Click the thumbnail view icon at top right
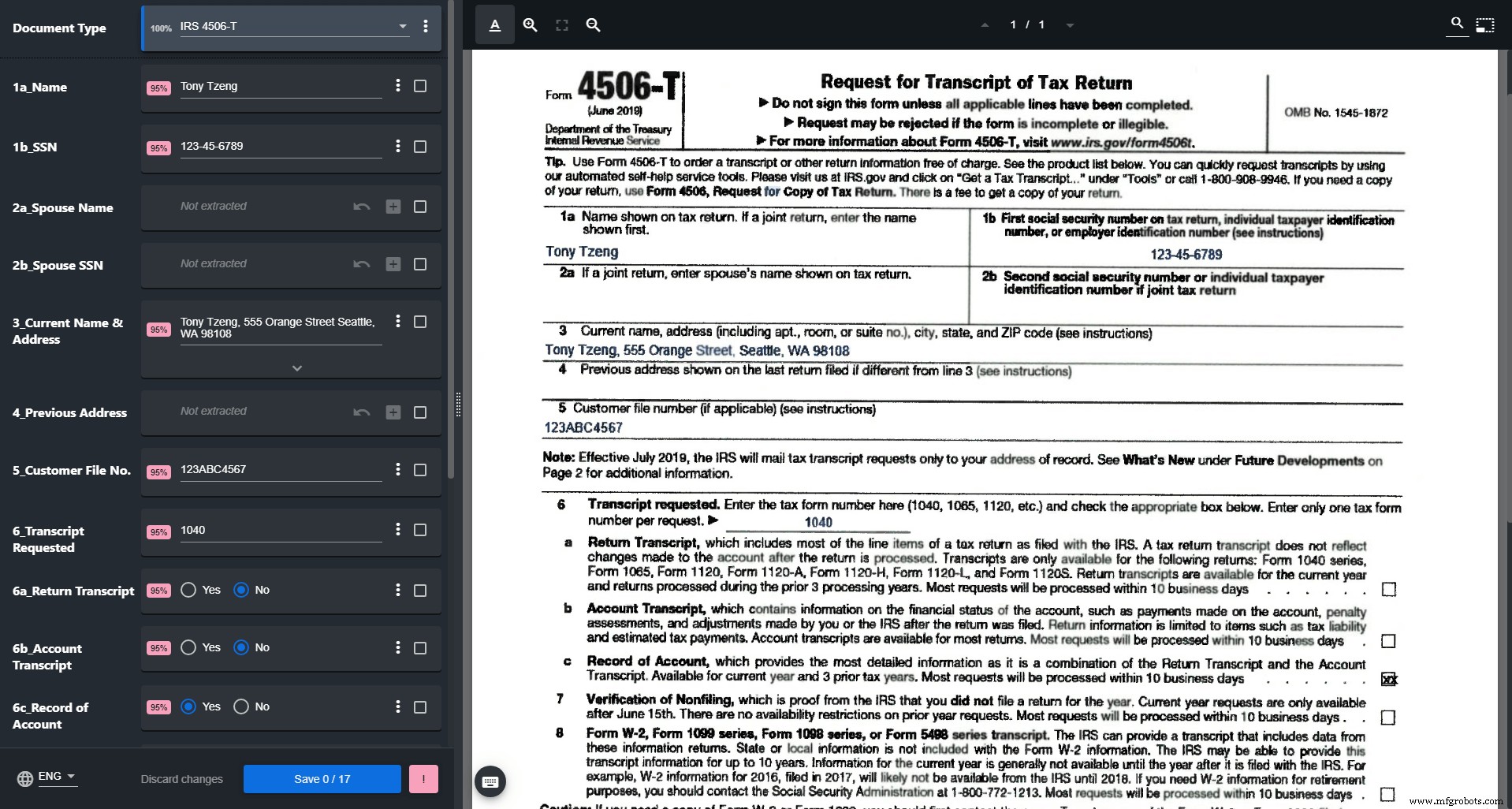The image size is (1512, 809). coord(1485,24)
